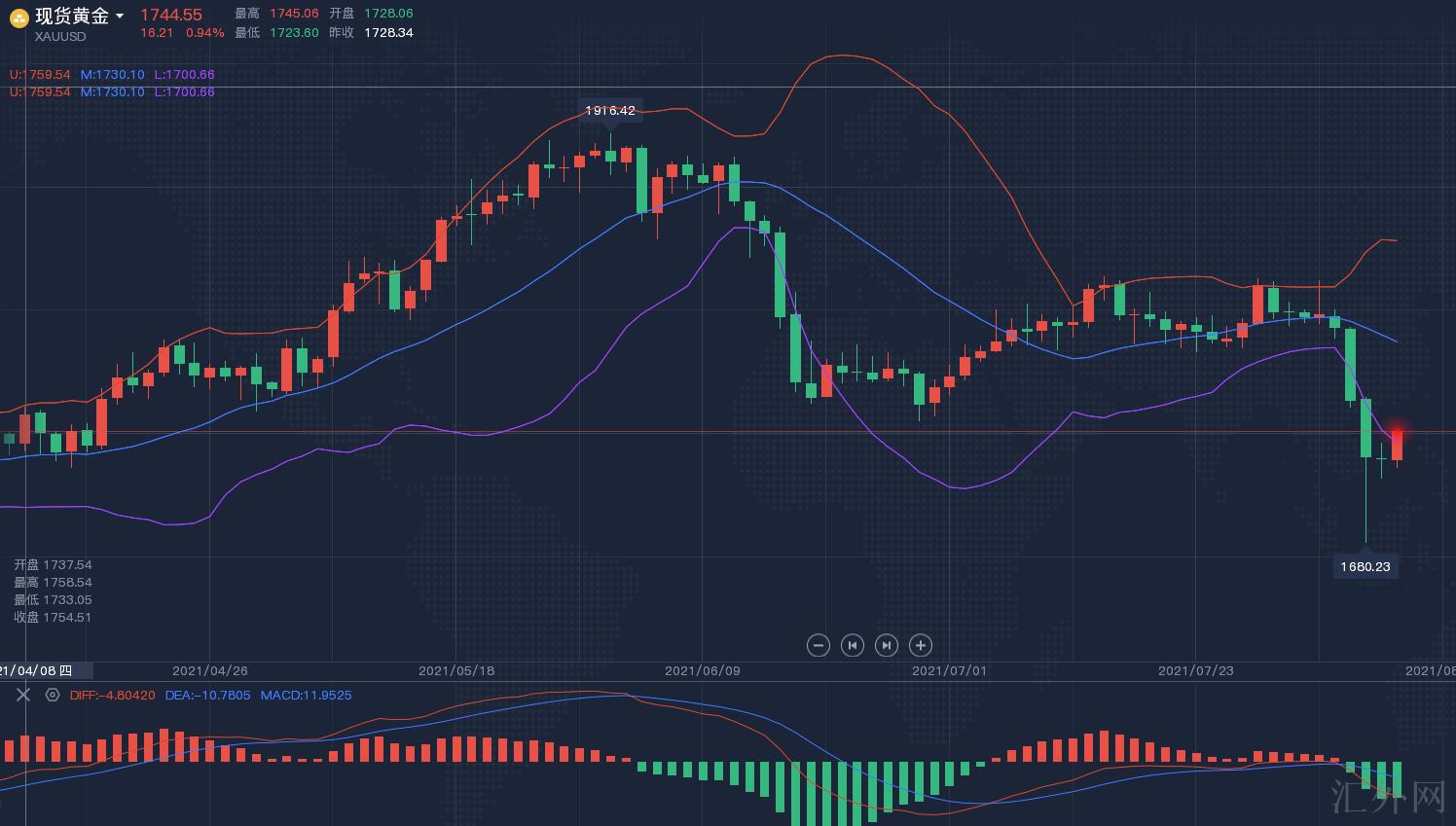Click the 1916.42 high price marker
Image resolution: width=1456 pixels, height=826 pixels.
pyautogui.click(x=610, y=111)
